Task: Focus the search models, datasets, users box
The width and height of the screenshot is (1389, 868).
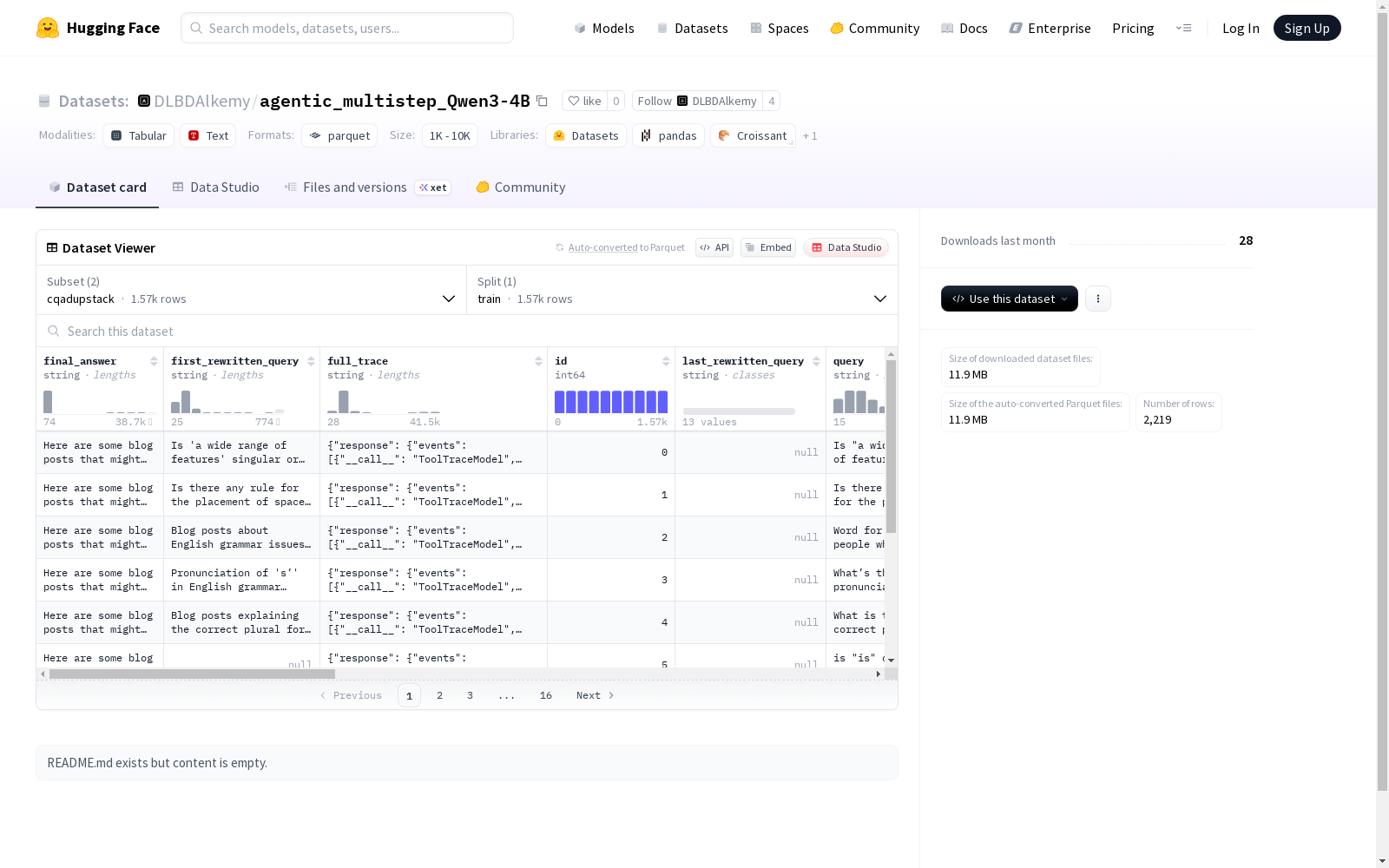Action: click(347, 28)
